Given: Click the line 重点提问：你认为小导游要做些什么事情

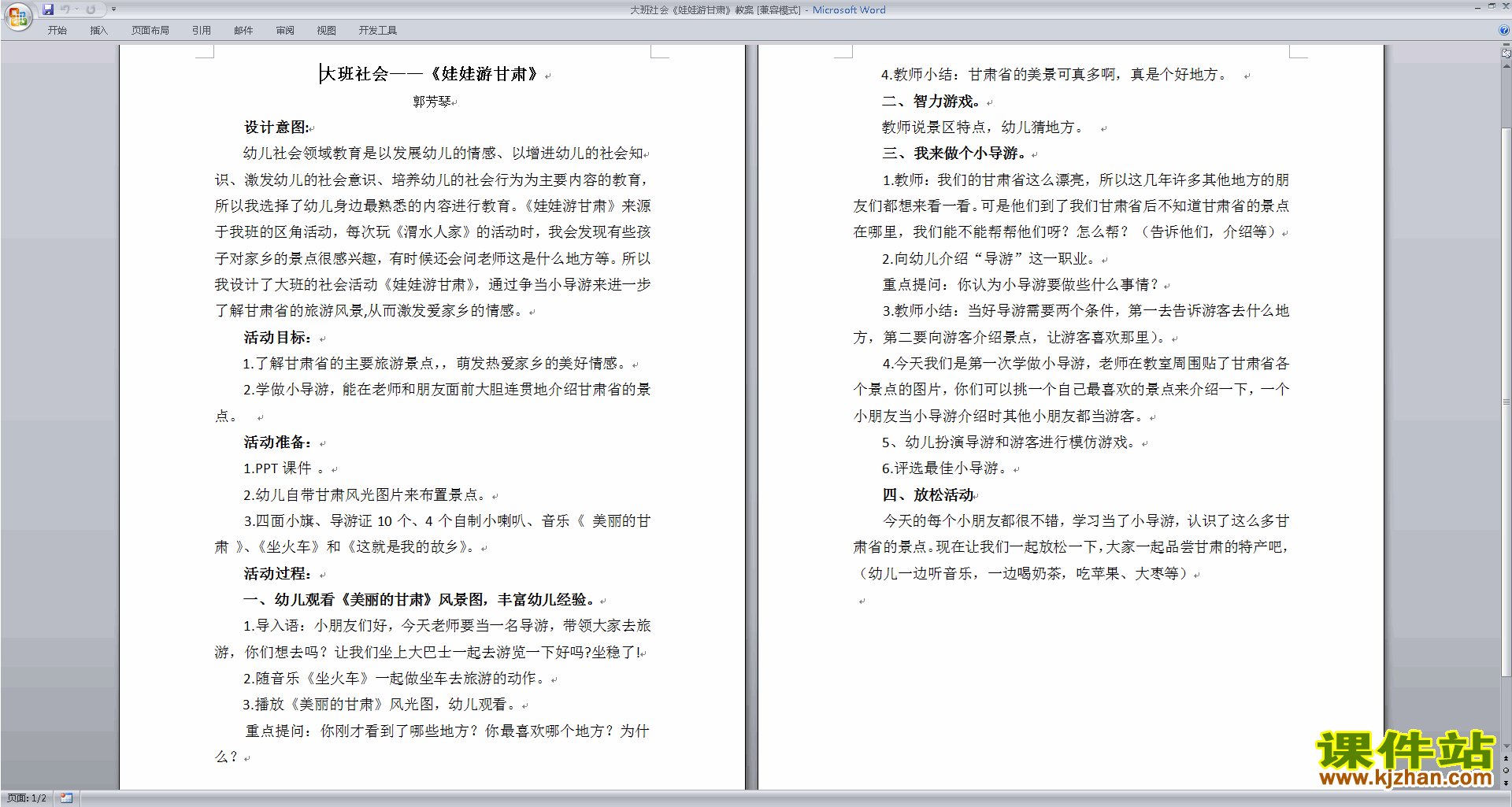Looking at the screenshot, I should click(x=1021, y=285).
